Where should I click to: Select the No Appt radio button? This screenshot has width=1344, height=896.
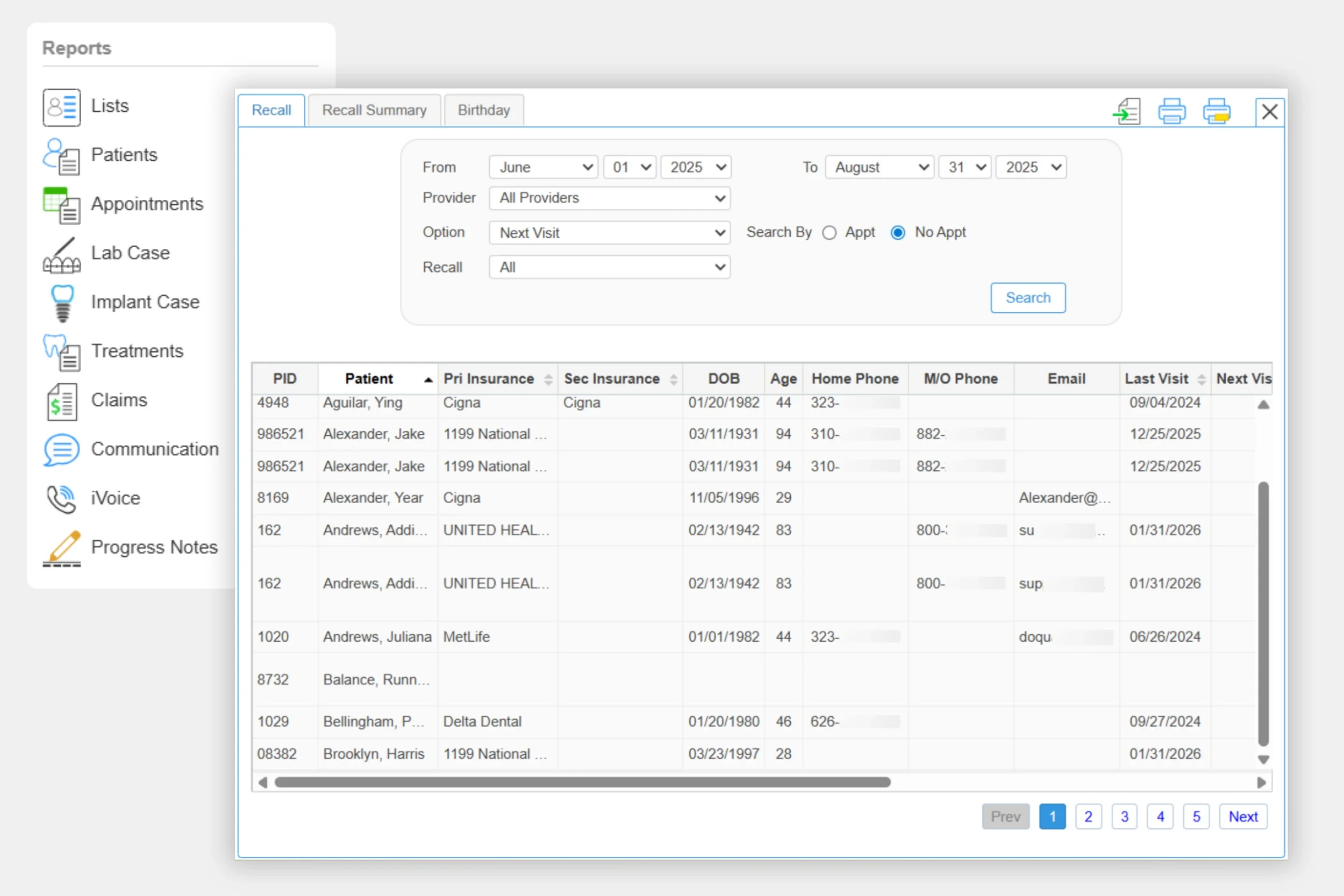tap(898, 233)
